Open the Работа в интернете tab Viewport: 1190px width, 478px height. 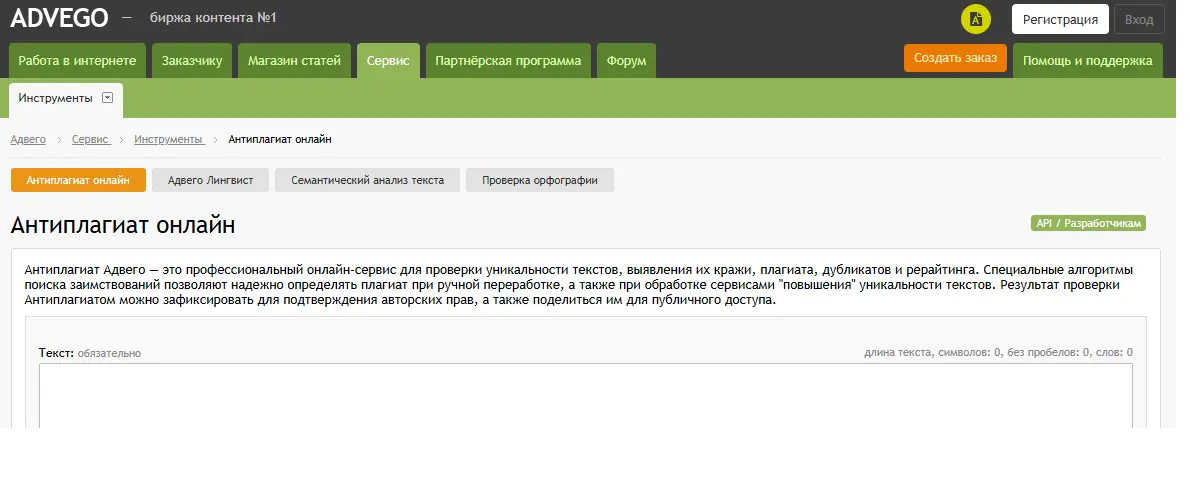click(77, 61)
